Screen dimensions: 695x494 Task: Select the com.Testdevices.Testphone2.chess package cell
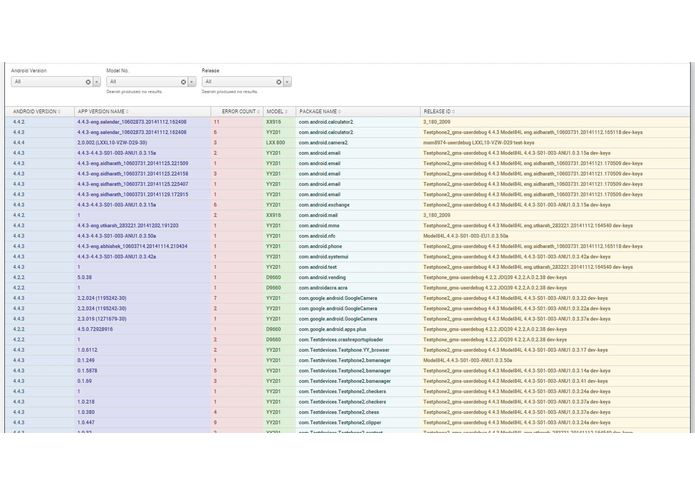(358, 412)
